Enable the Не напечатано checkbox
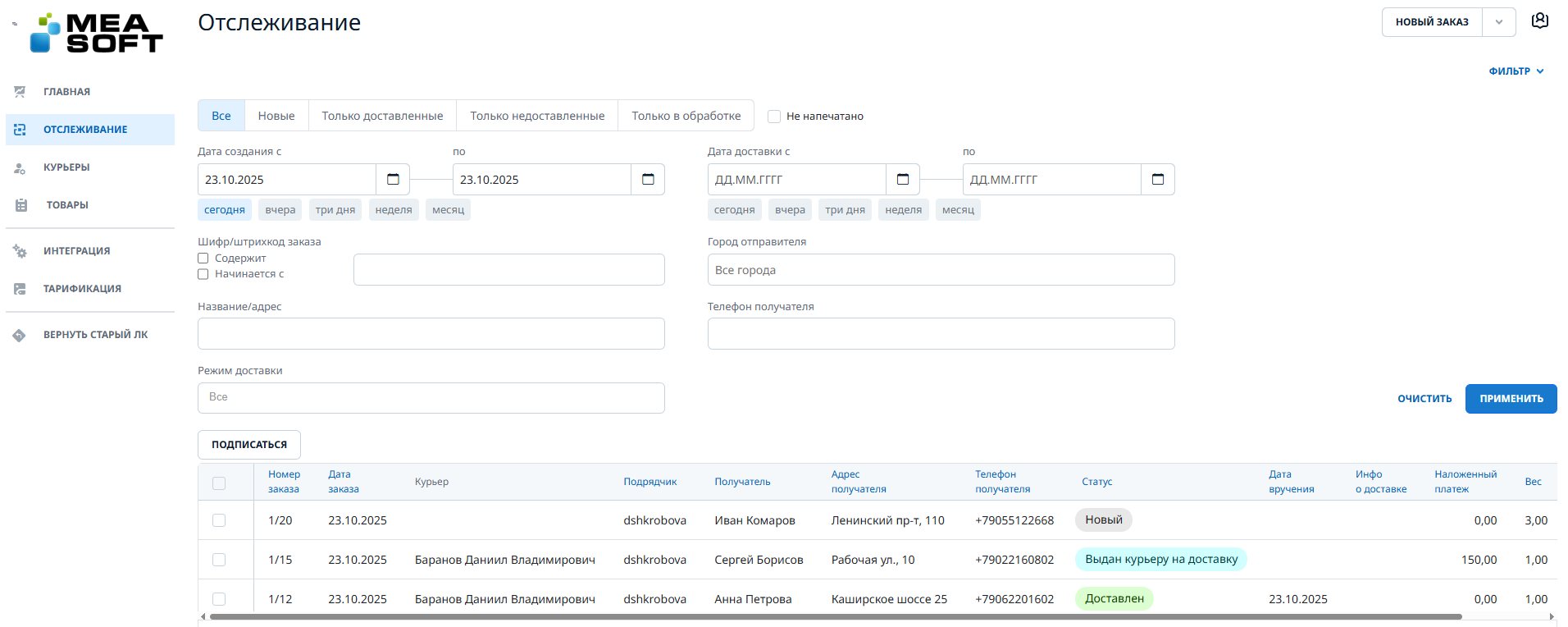The width and height of the screenshot is (1568, 627). point(773,117)
